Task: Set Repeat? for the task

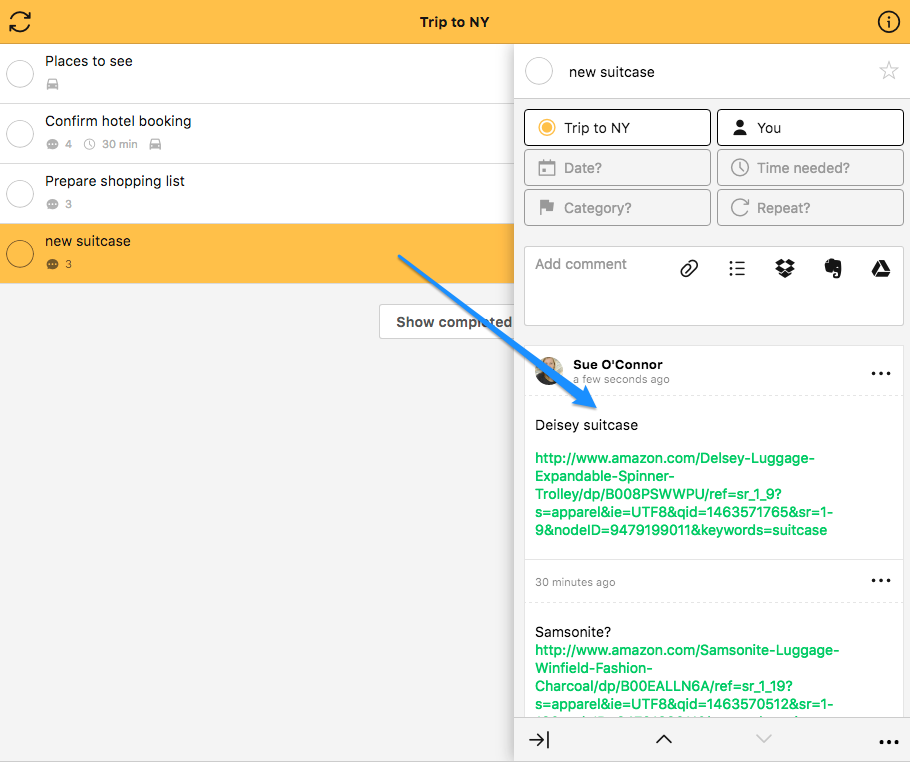Action: pos(810,208)
